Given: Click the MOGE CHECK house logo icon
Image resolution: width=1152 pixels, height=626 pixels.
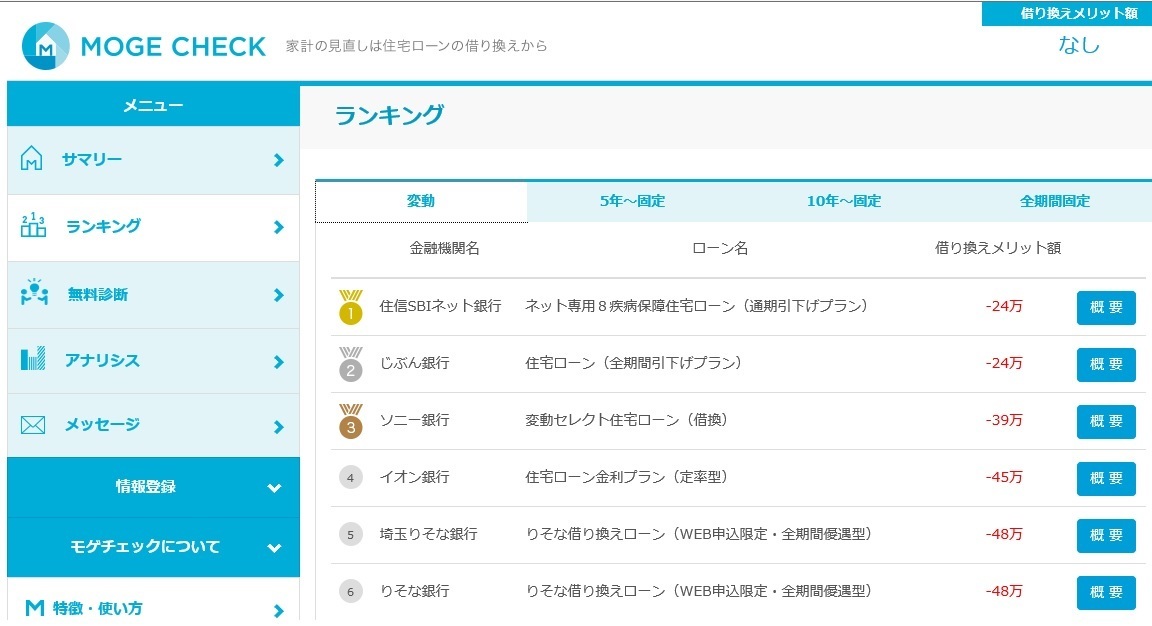Looking at the screenshot, I should [x=46, y=46].
